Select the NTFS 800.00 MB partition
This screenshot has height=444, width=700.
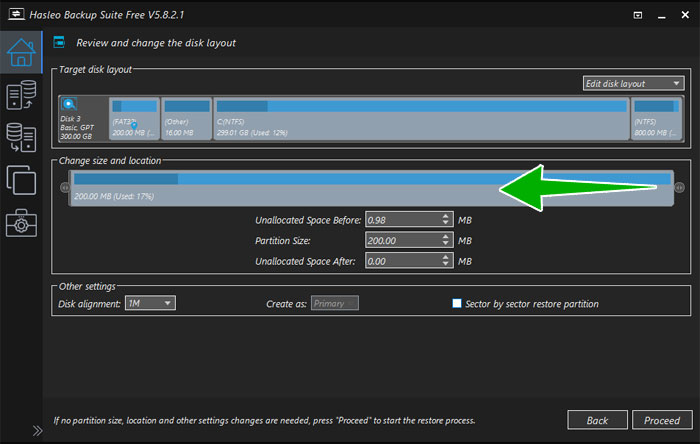coord(656,119)
